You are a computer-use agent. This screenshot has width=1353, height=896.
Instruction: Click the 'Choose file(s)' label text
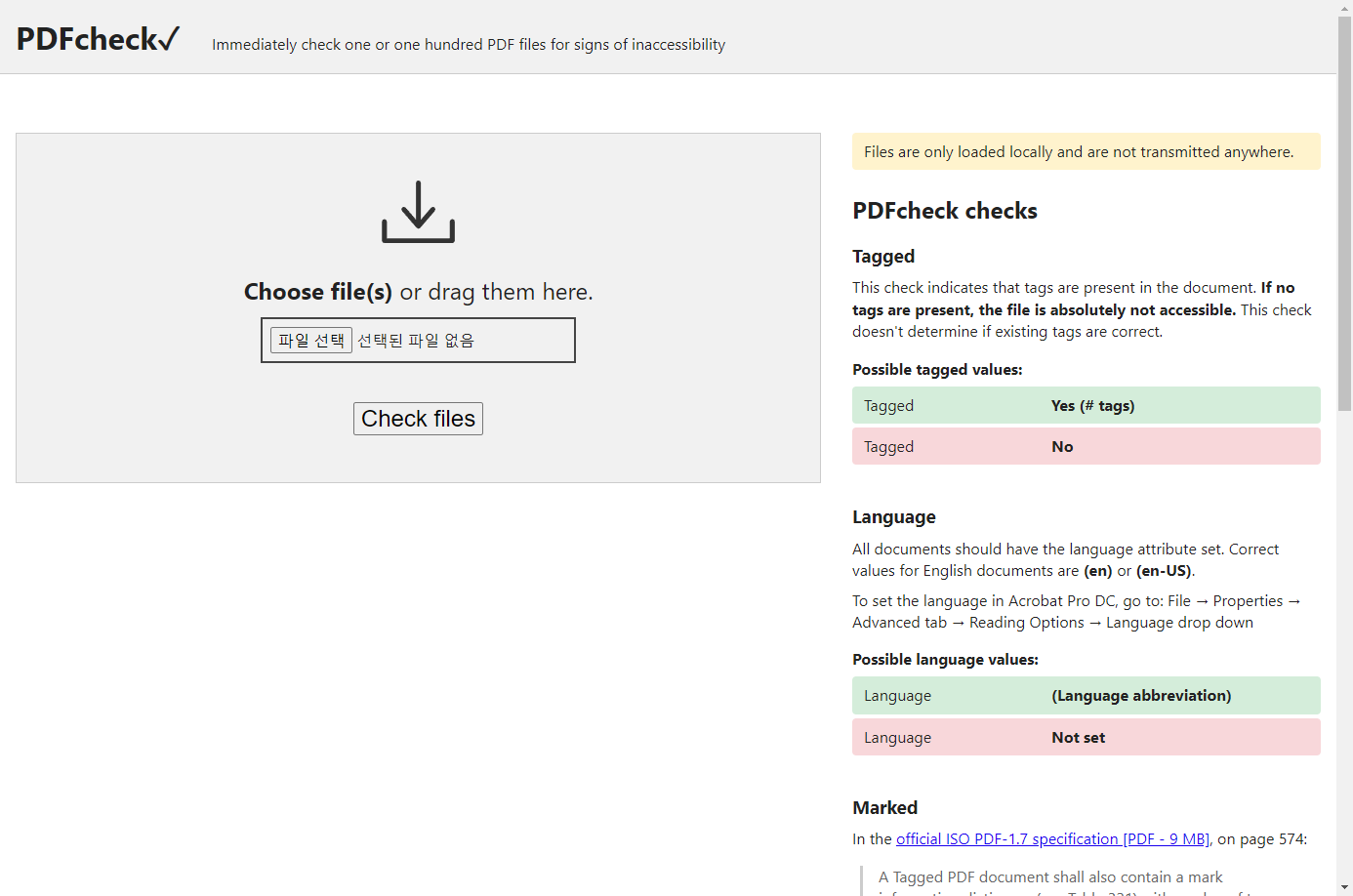click(318, 292)
